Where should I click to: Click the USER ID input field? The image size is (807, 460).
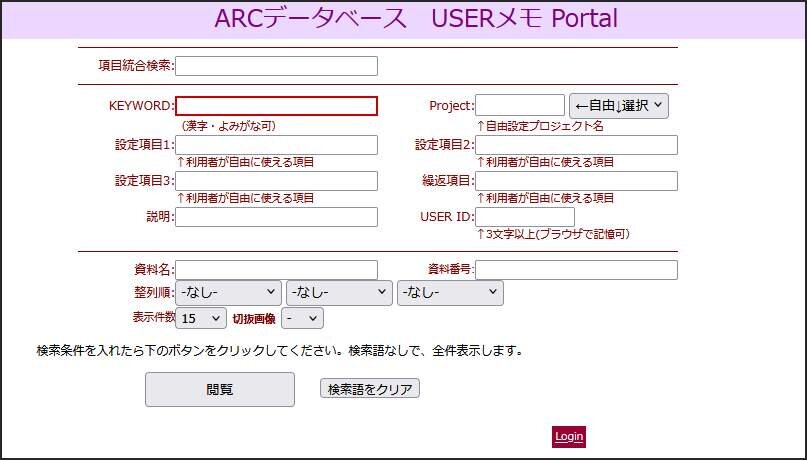[x=524, y=217]
